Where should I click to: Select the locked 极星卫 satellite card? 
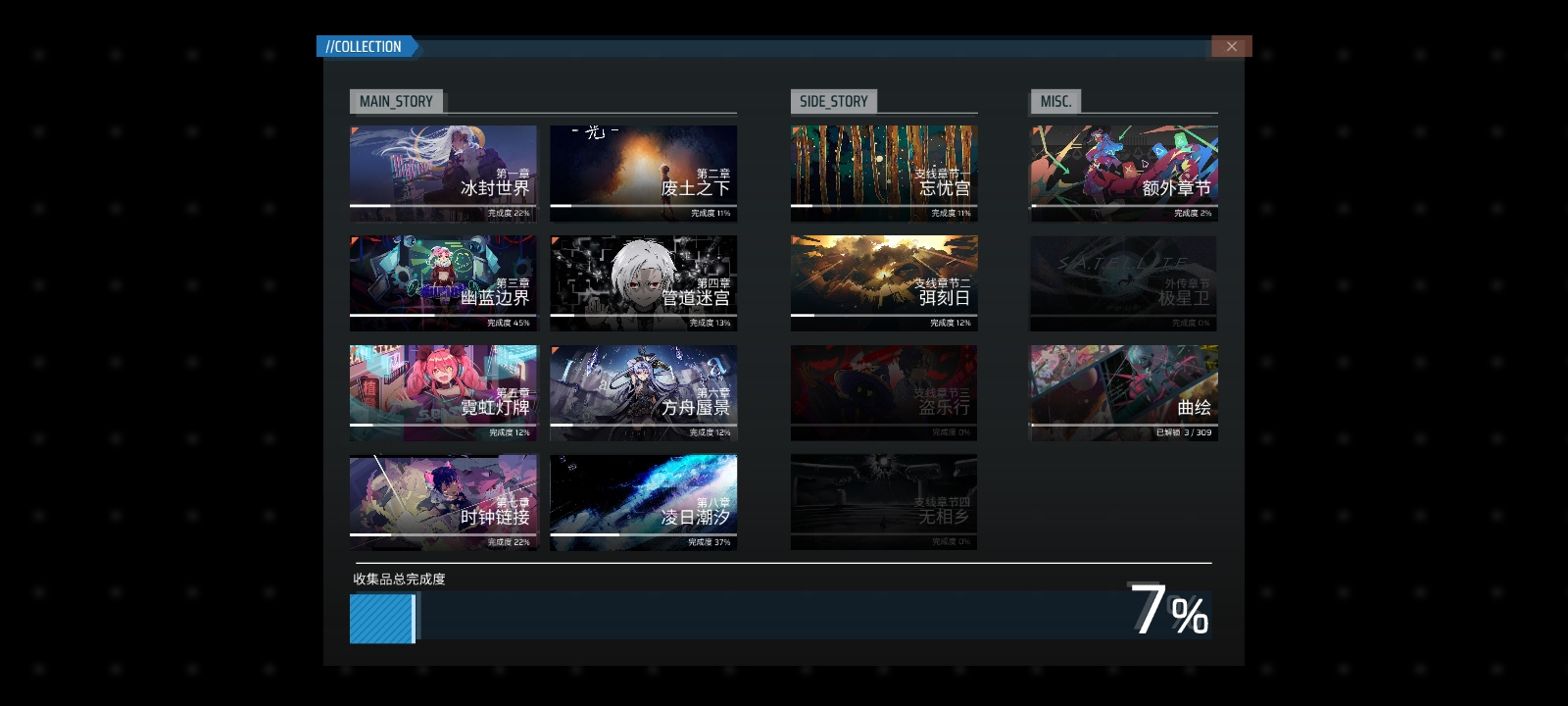(1124, 282)
